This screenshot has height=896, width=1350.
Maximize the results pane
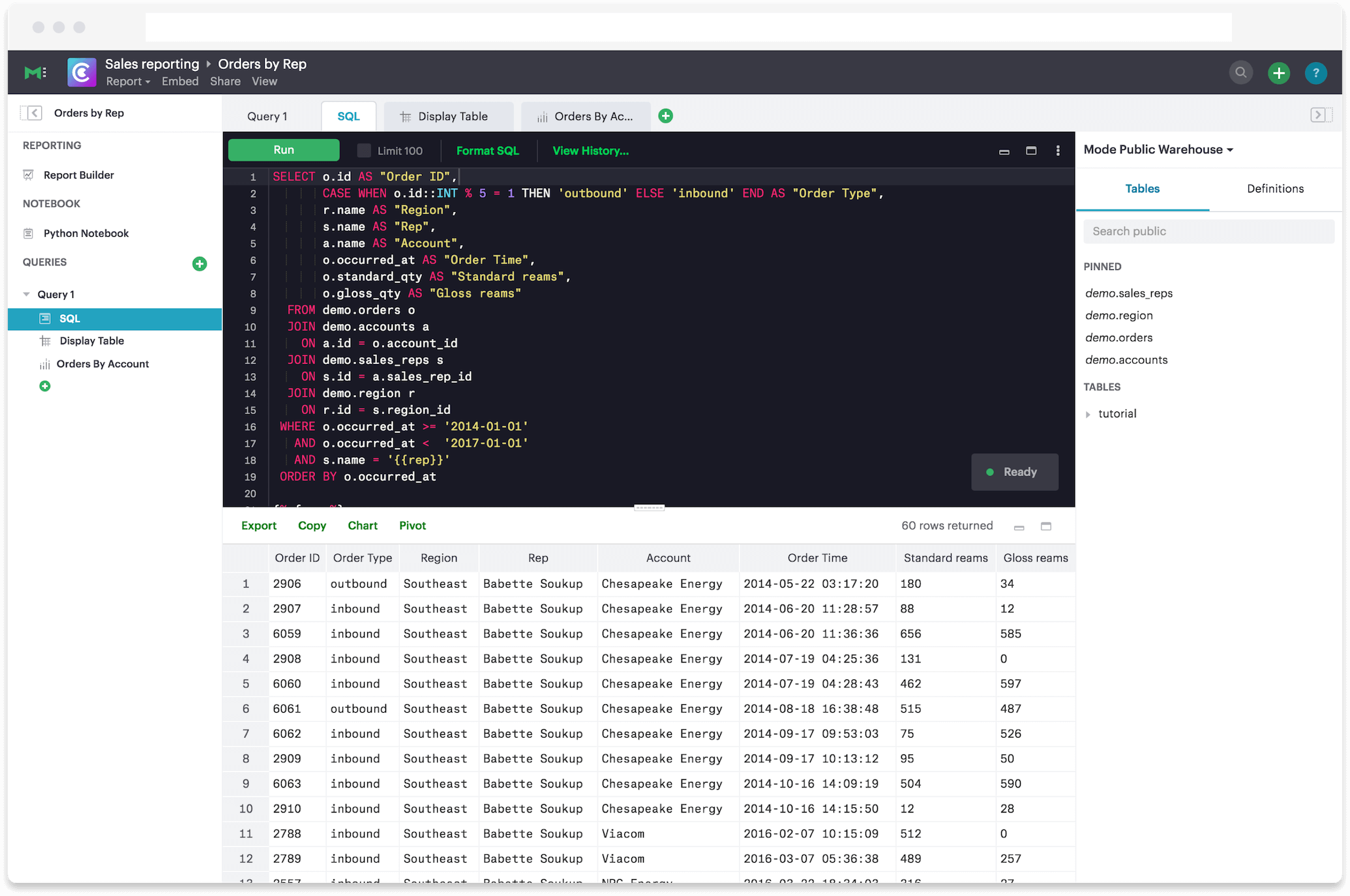coord(1047,526)
